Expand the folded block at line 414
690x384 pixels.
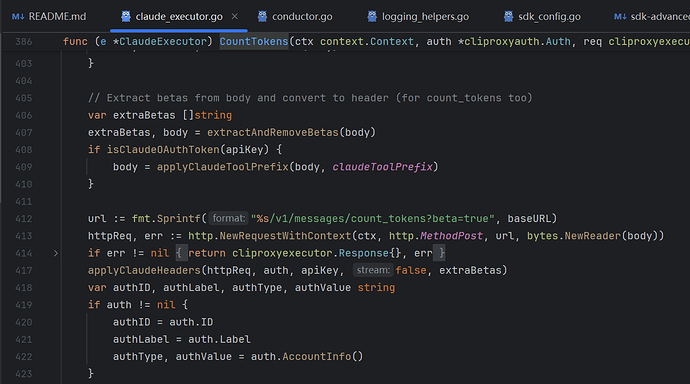coord(56,253)
